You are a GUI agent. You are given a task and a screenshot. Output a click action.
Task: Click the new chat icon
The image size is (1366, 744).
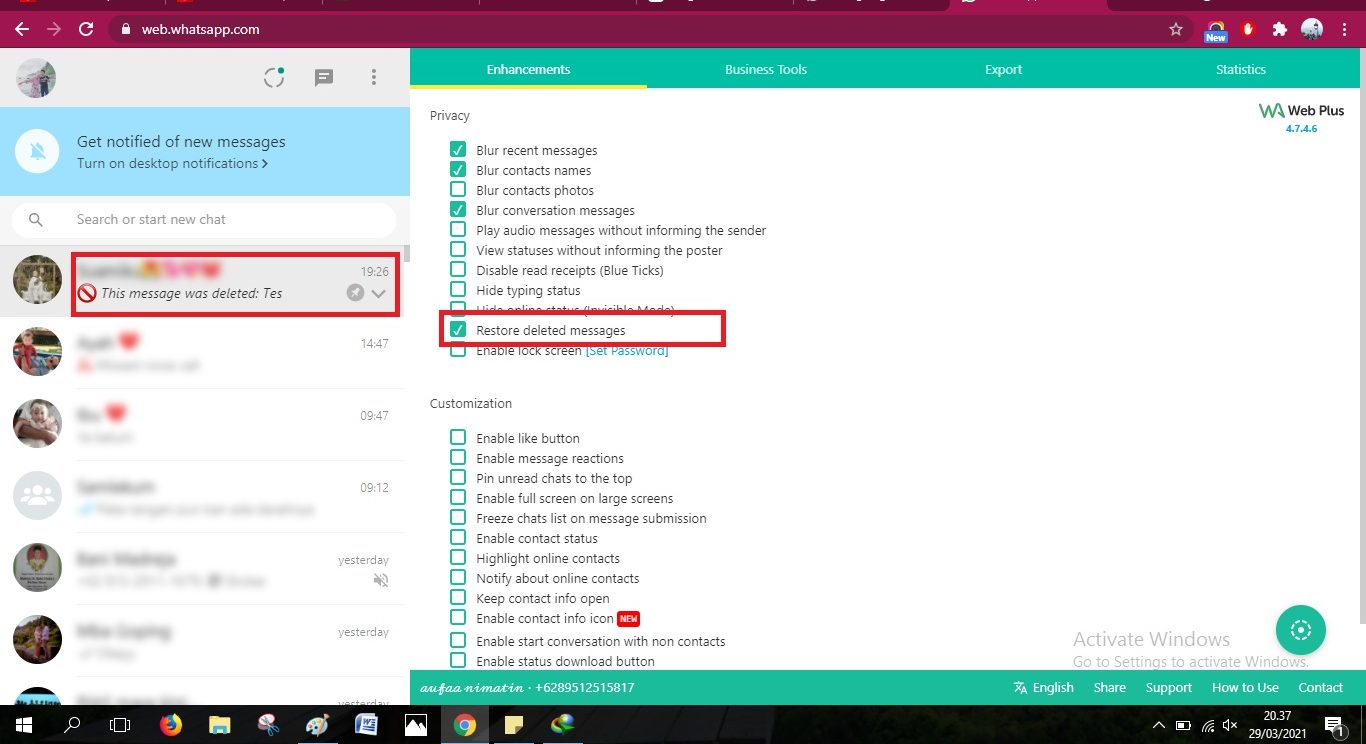pyautogui.click(x=323, y=77)
